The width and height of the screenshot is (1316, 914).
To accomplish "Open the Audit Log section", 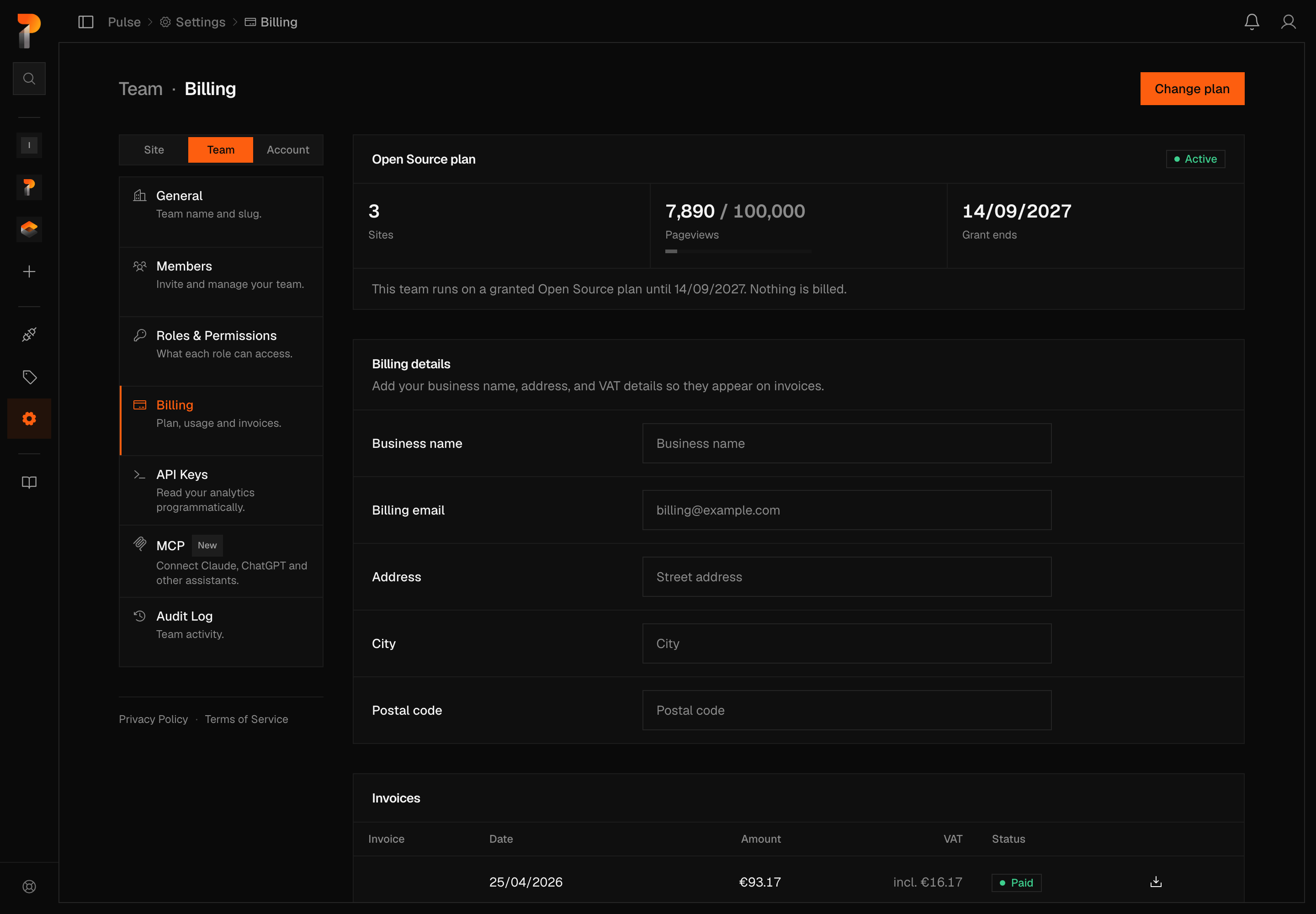I will coord(221,632).
